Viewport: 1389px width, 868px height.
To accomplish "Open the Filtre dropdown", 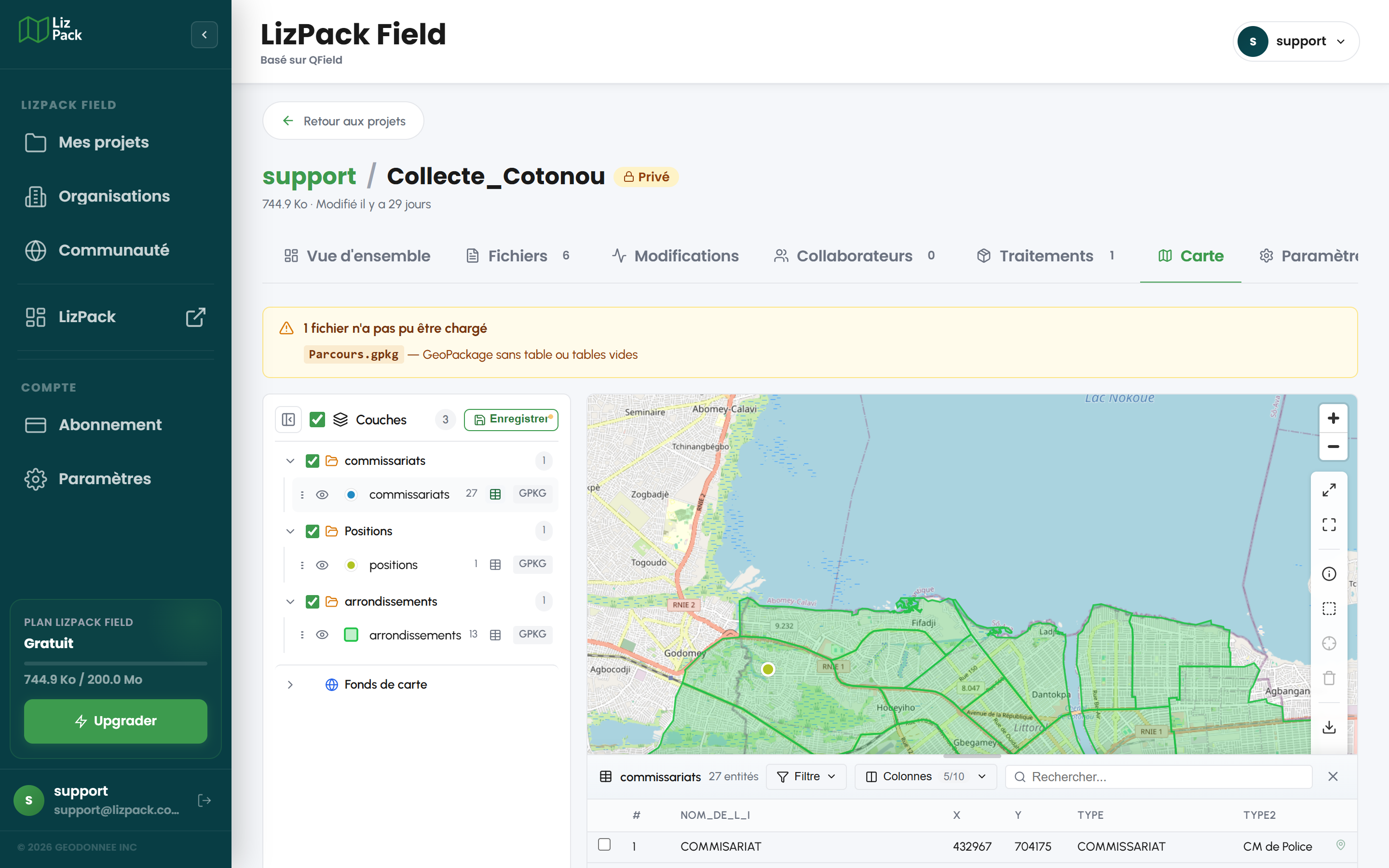I will point(806,777).
